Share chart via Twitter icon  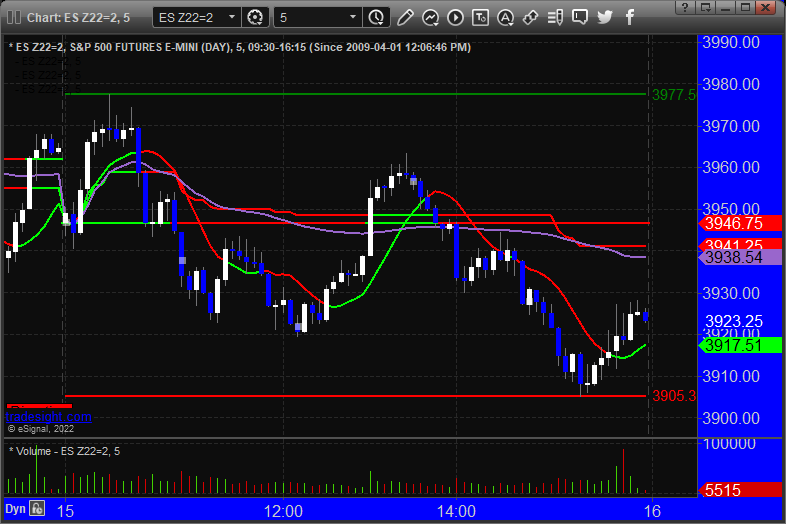point(605,18)
